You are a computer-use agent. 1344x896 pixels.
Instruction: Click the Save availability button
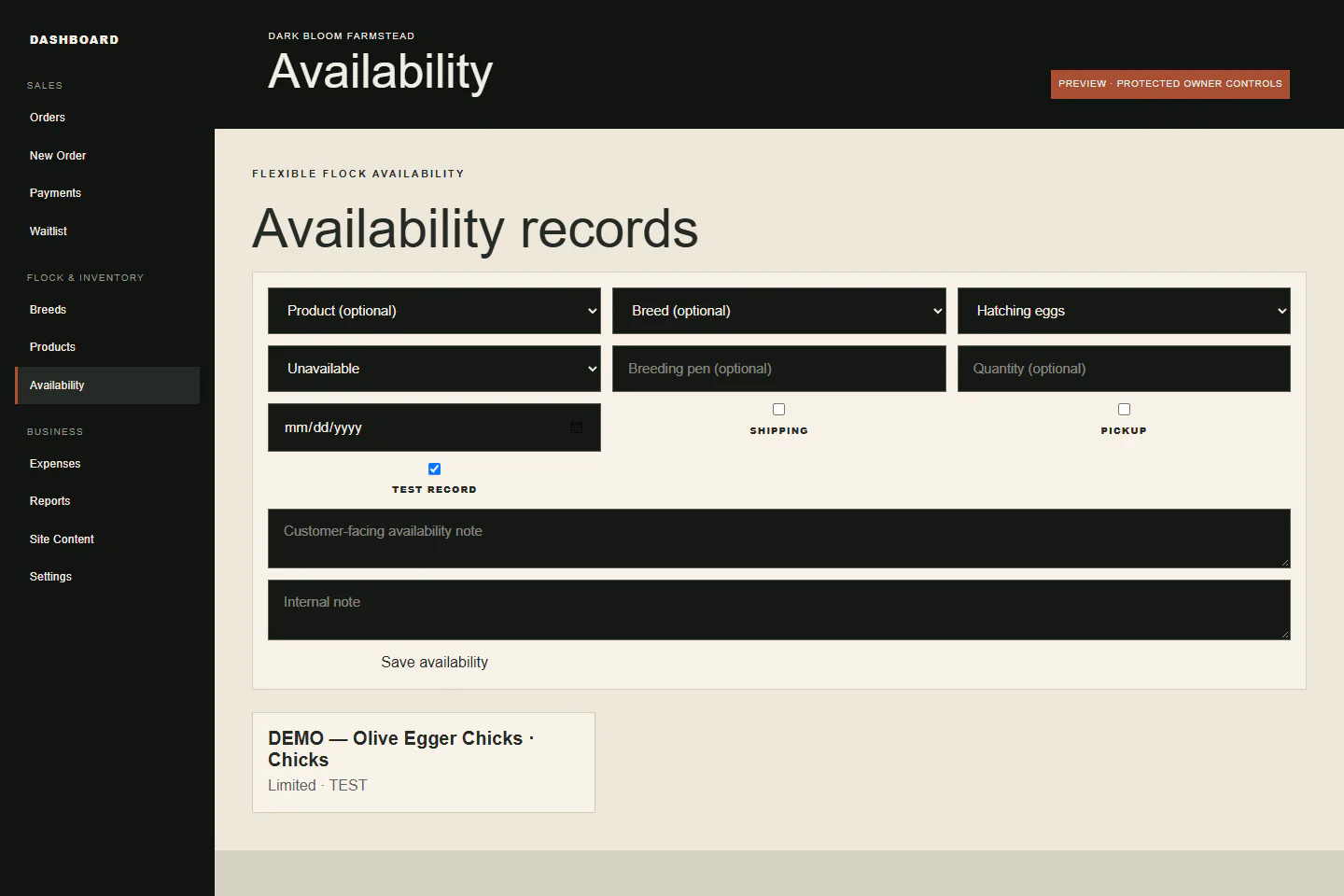pyautogui.click(x=434, y=663)
